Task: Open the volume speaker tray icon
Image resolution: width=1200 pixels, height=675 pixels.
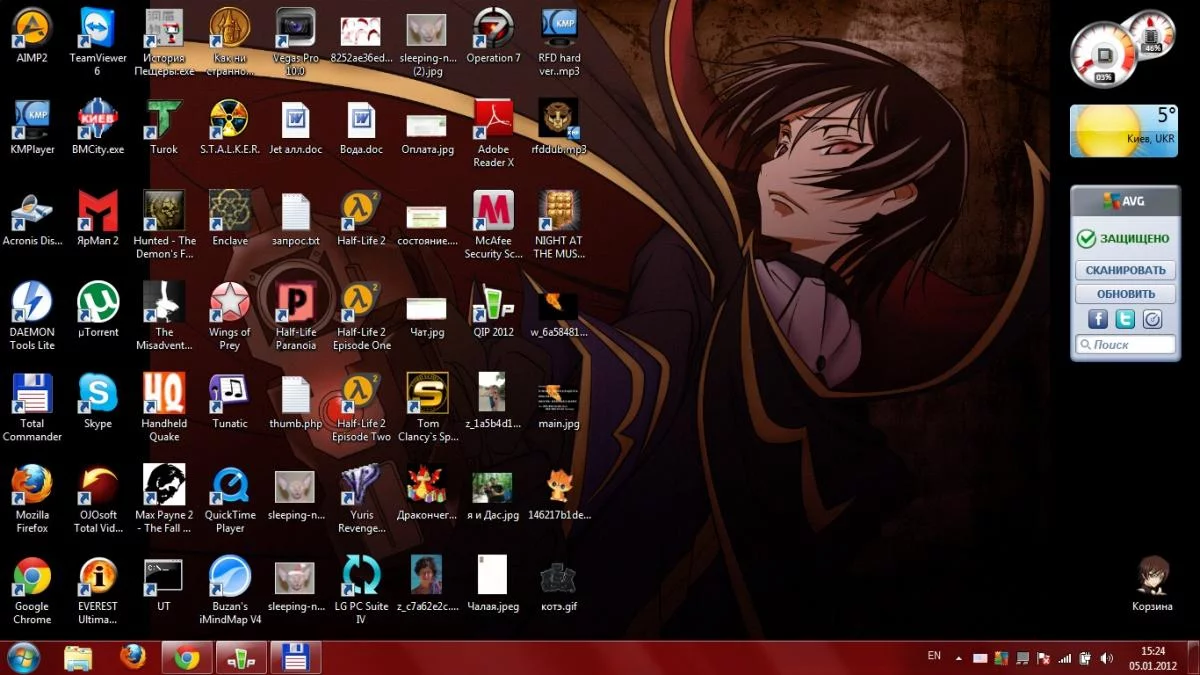Action: pyautogui.click(x=1107, y=658)
